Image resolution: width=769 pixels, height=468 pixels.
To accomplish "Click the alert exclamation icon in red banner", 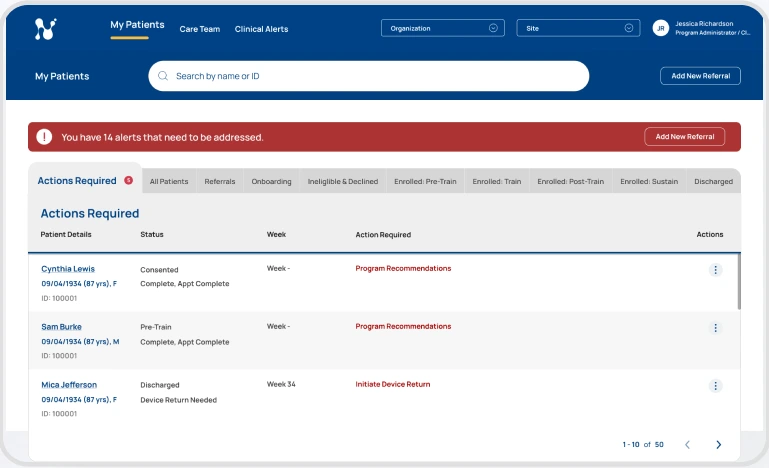I will coord(44,137).
